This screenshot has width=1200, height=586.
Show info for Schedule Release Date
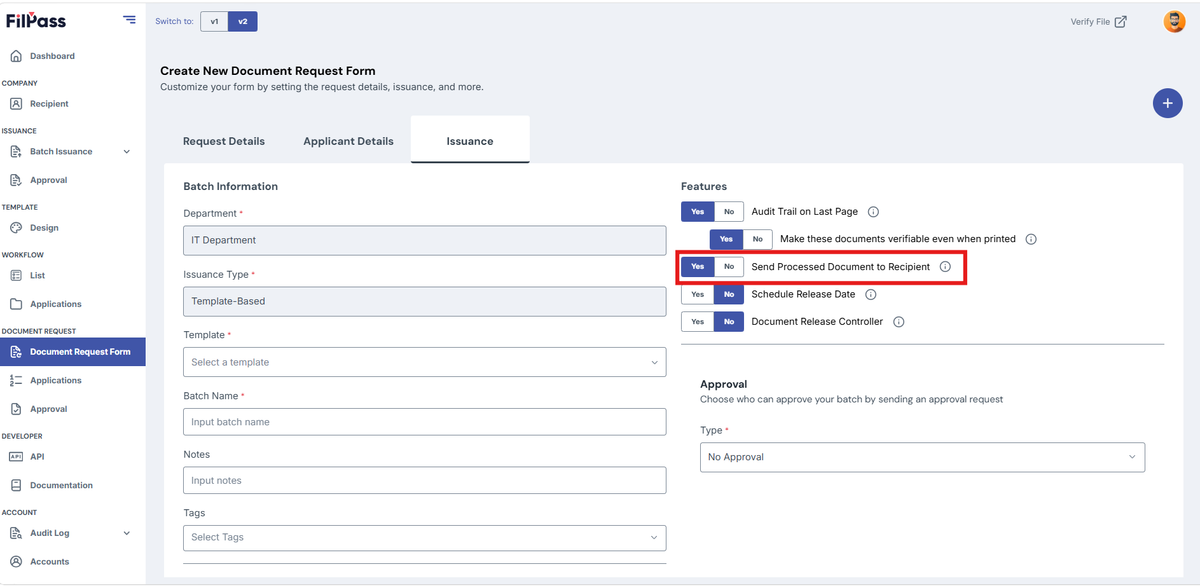pyautogui.click(x=871, y=295)
